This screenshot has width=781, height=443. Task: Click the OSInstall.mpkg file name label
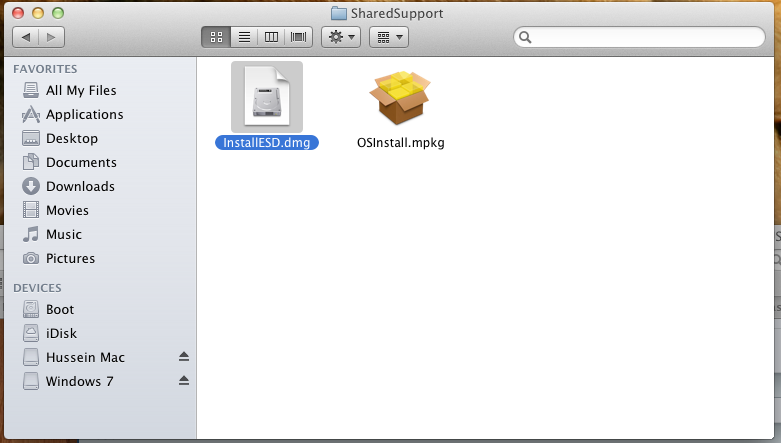[x=400, y=143]
